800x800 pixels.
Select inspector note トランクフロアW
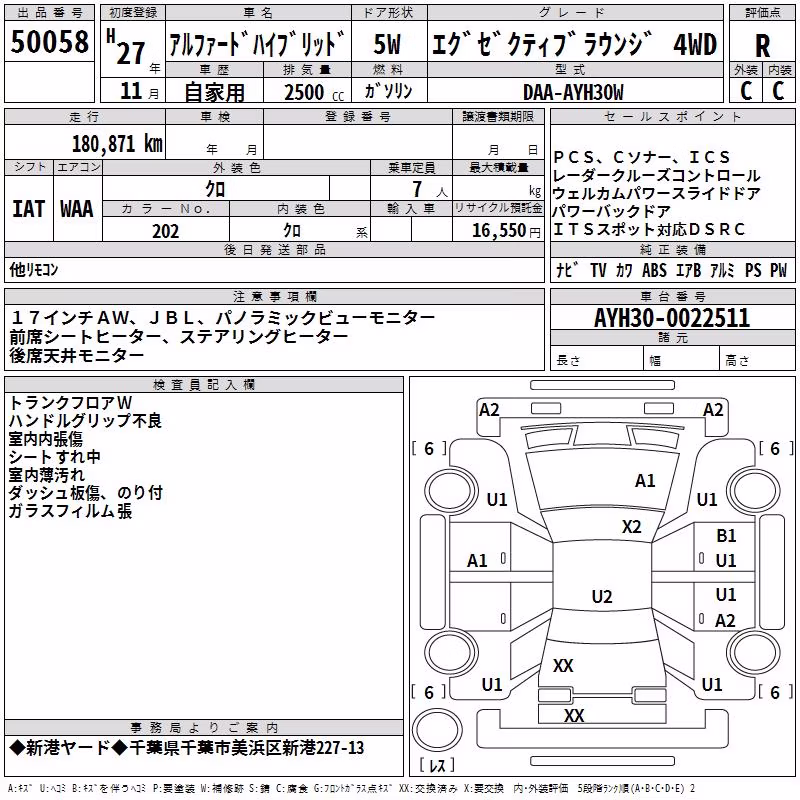70,403
